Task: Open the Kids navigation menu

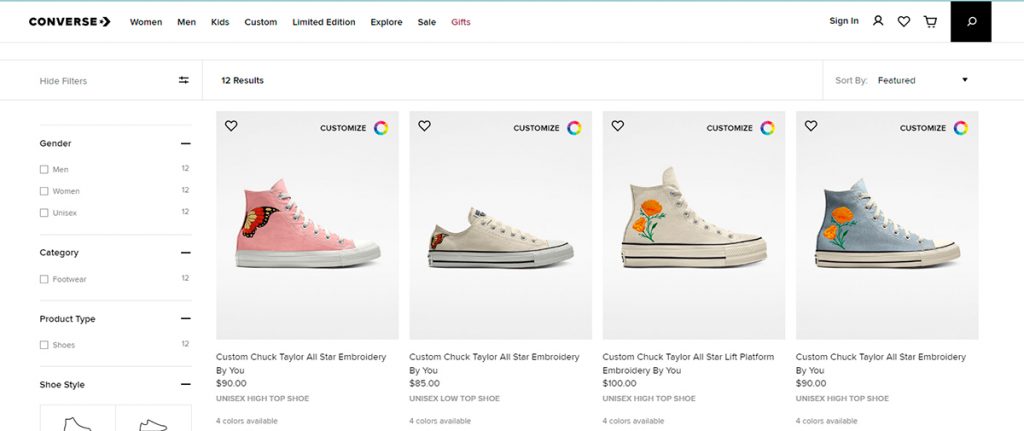Action: coord(220,22)
